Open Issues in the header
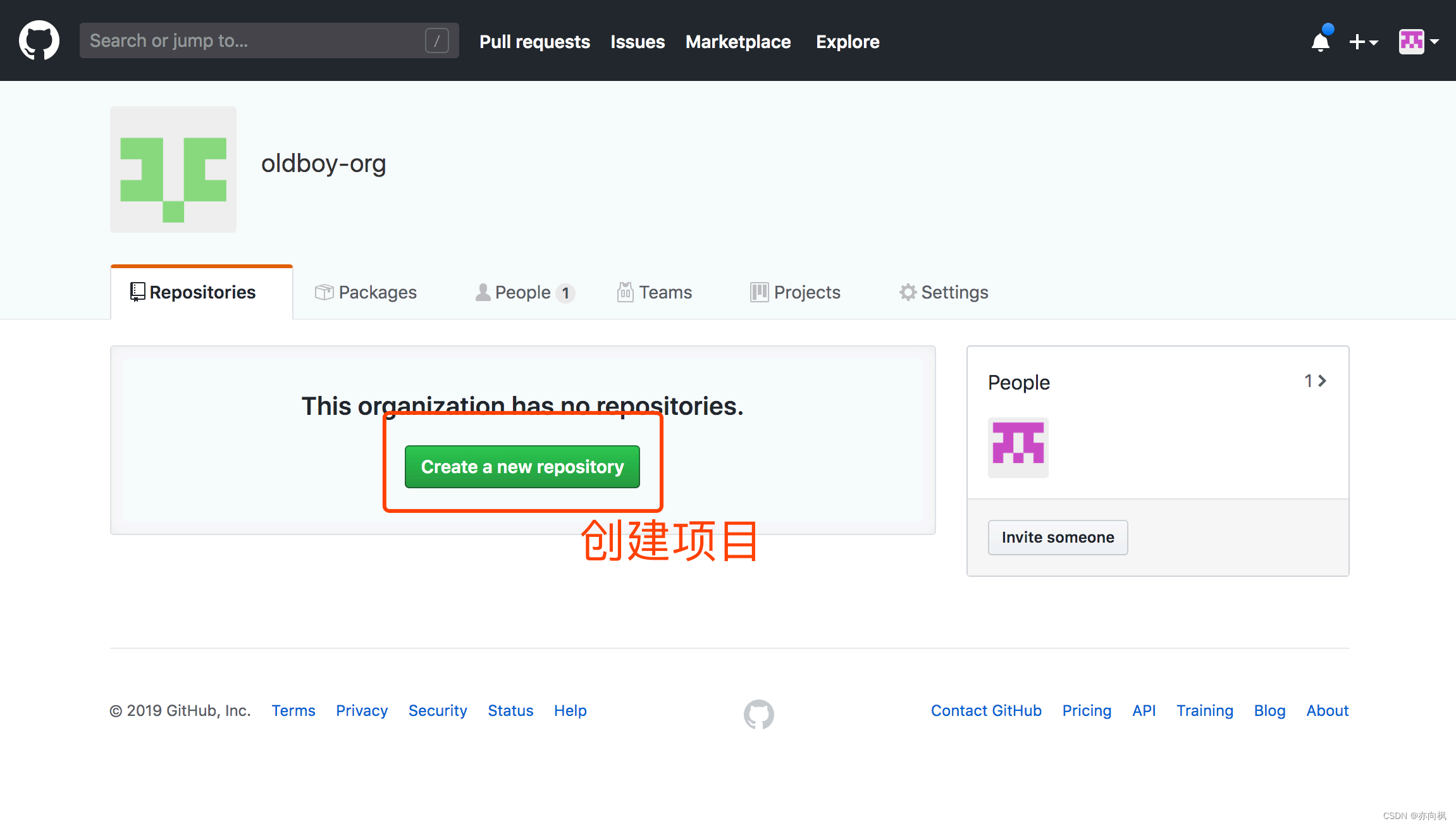The width and height of the screenshot is (1456, 826). (638, 42)
